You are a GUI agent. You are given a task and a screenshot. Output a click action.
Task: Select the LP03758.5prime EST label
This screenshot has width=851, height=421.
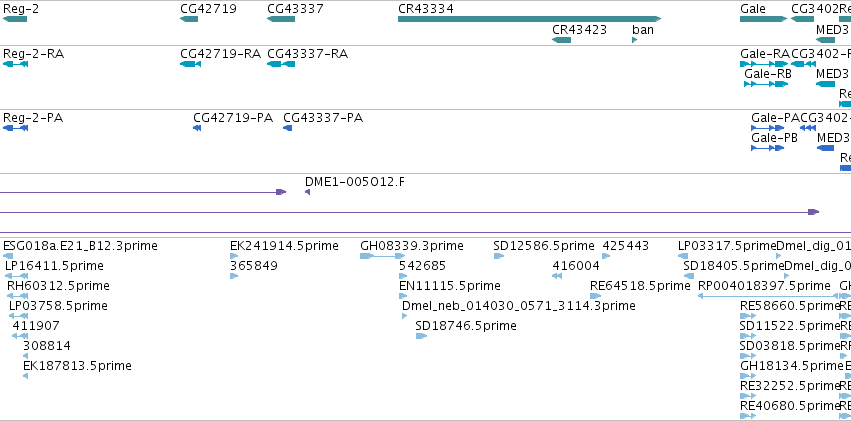(58, 305)
